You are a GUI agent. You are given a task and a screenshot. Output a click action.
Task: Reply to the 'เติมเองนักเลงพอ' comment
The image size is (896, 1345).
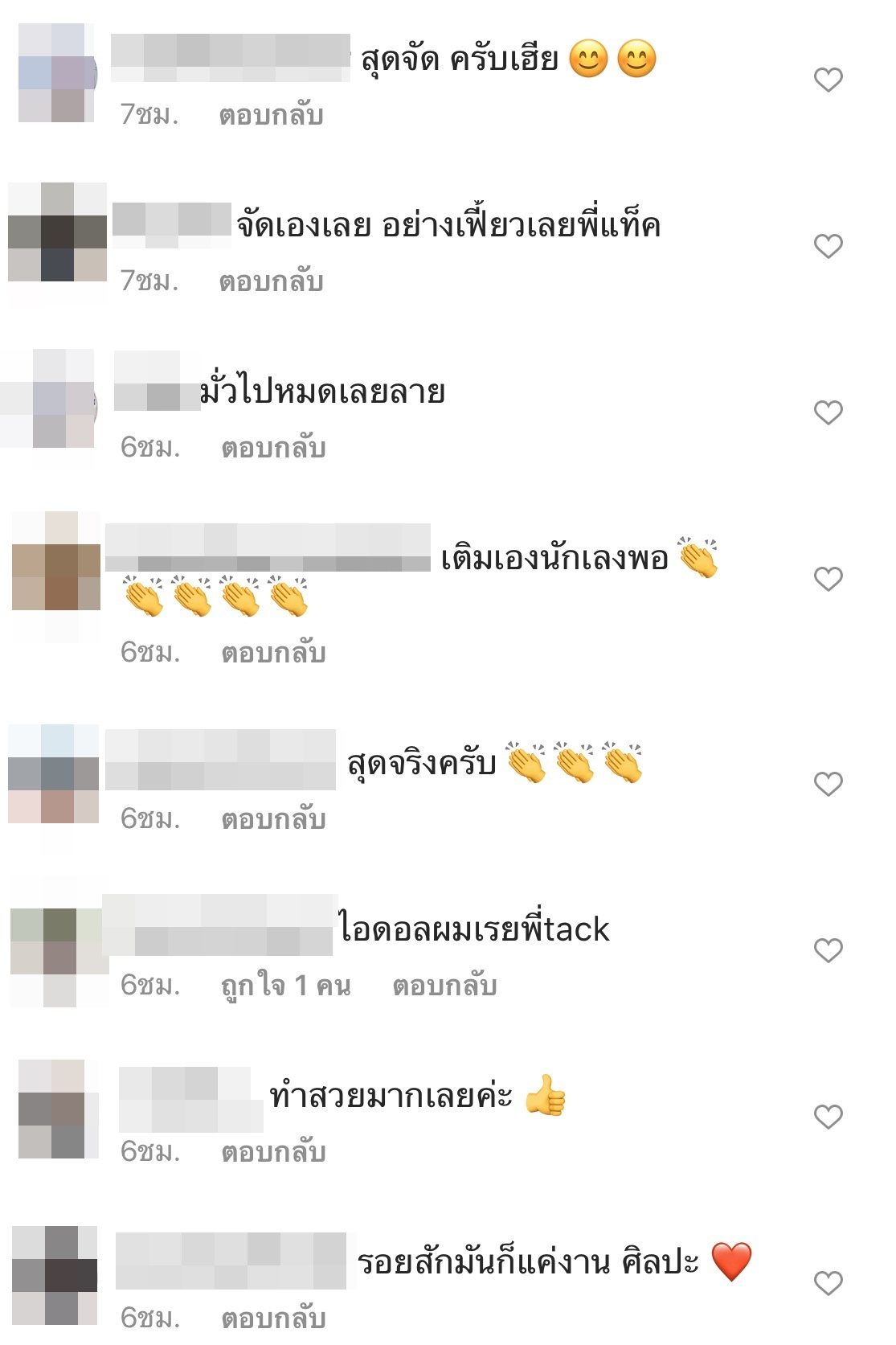point(273,653)
